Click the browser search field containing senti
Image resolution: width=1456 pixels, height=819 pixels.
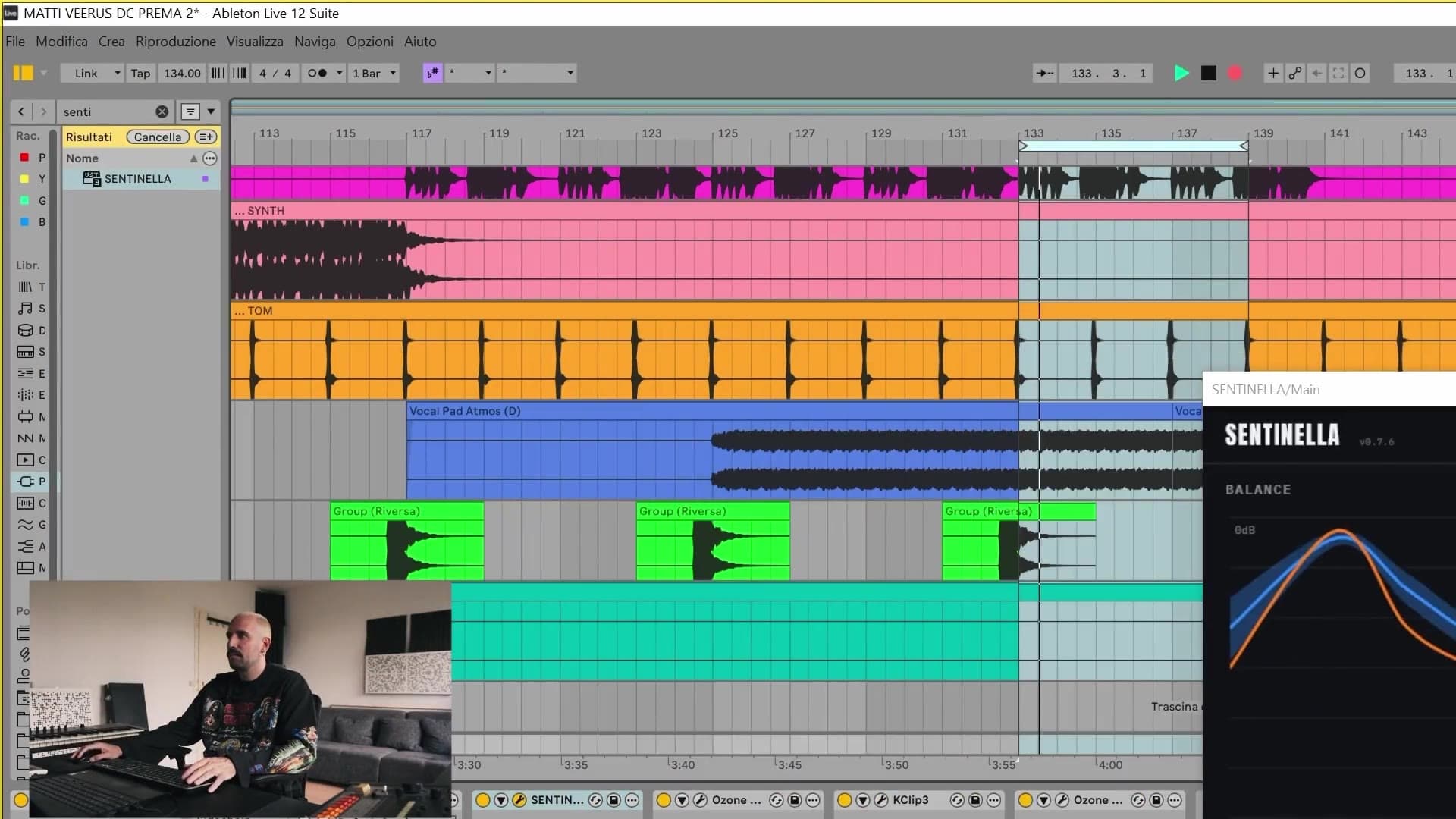point(108,111)
